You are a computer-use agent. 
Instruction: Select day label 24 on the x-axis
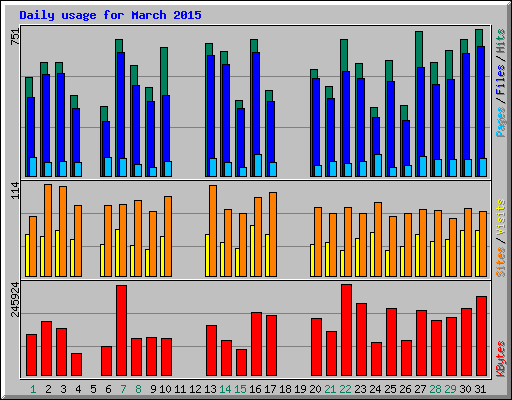(375, 389)
